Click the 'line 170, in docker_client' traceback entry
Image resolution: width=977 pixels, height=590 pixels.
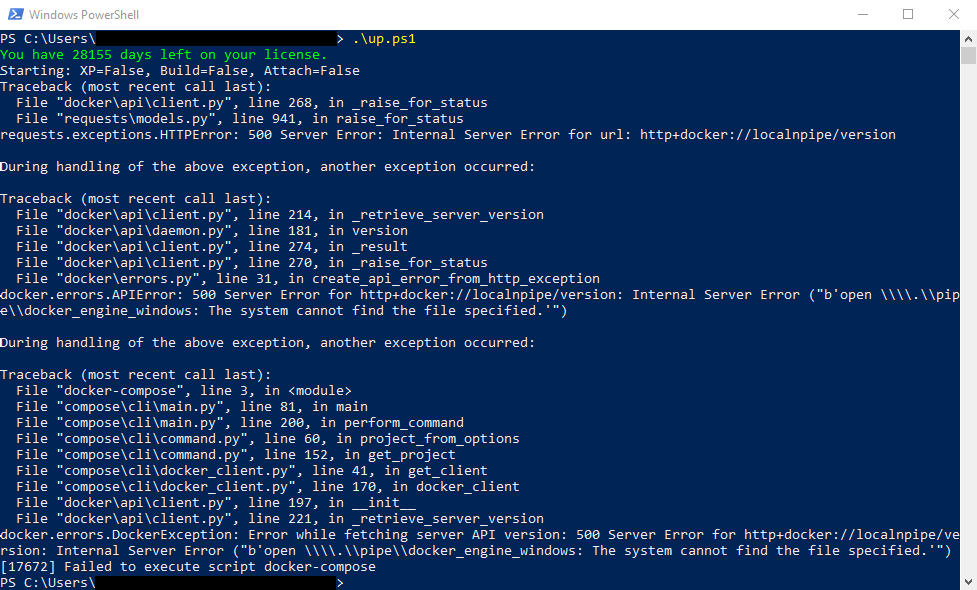[268, 487]
